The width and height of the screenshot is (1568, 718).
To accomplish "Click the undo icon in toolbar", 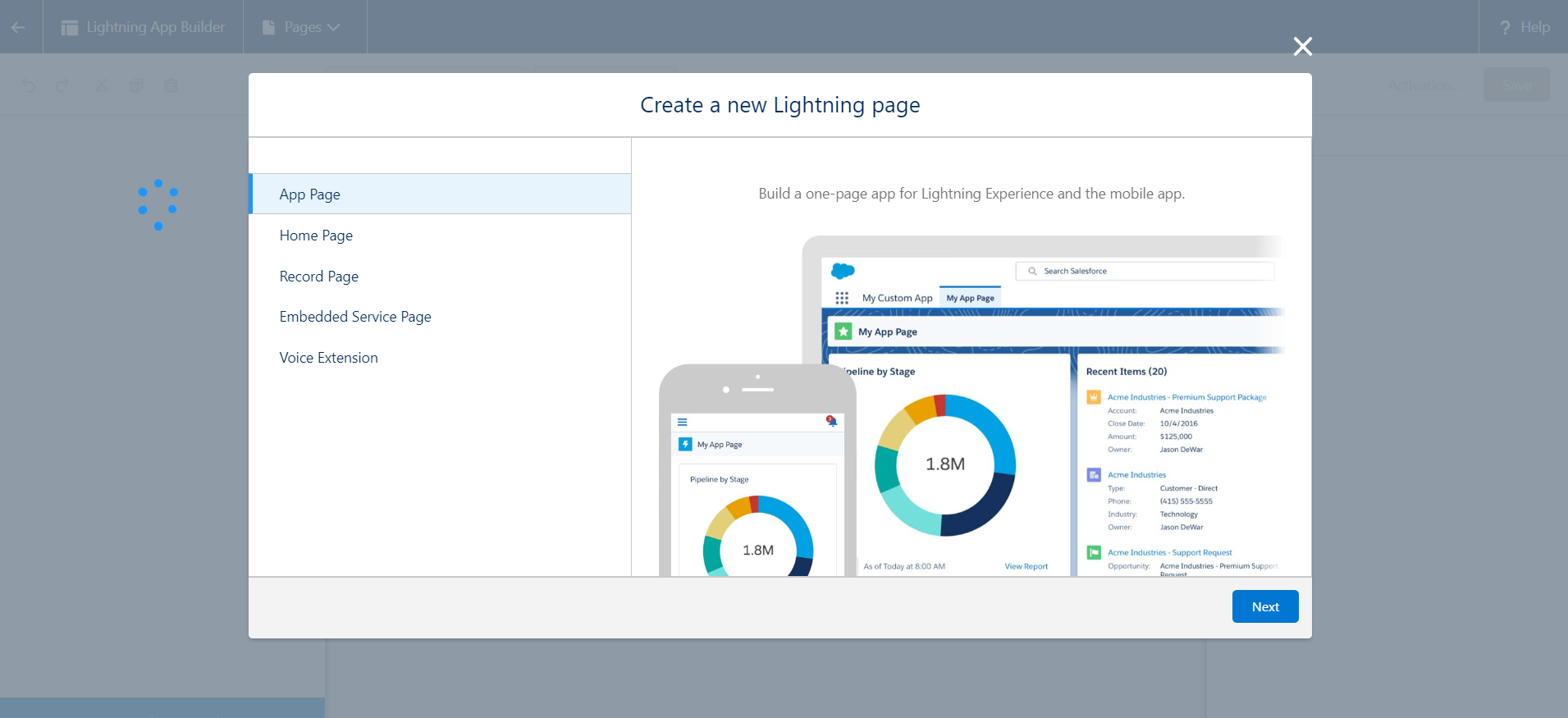I will [x=29, y=85].
